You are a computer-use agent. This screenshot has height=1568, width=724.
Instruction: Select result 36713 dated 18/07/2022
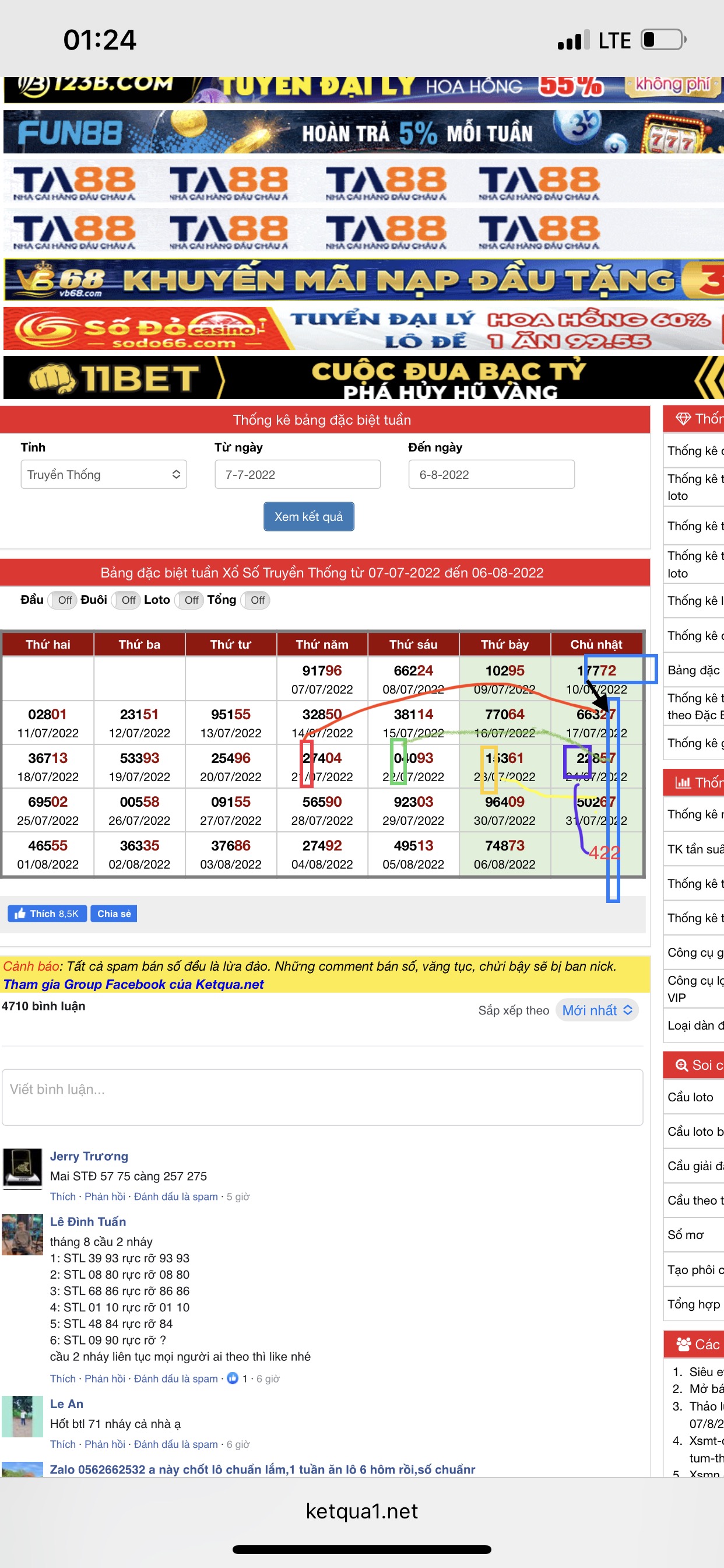[48, 766]
